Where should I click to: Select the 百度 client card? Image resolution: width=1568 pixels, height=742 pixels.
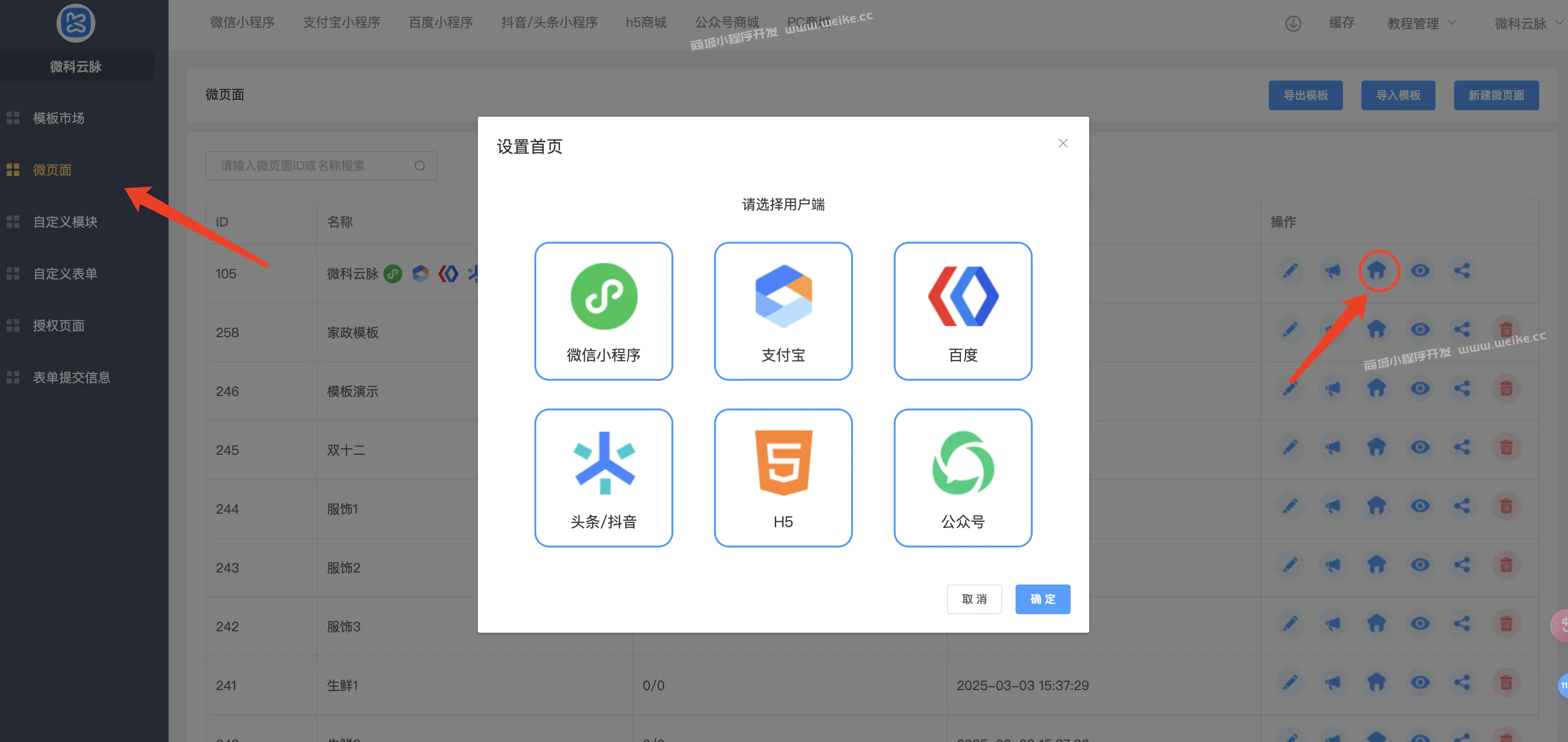tap(962, 311)
